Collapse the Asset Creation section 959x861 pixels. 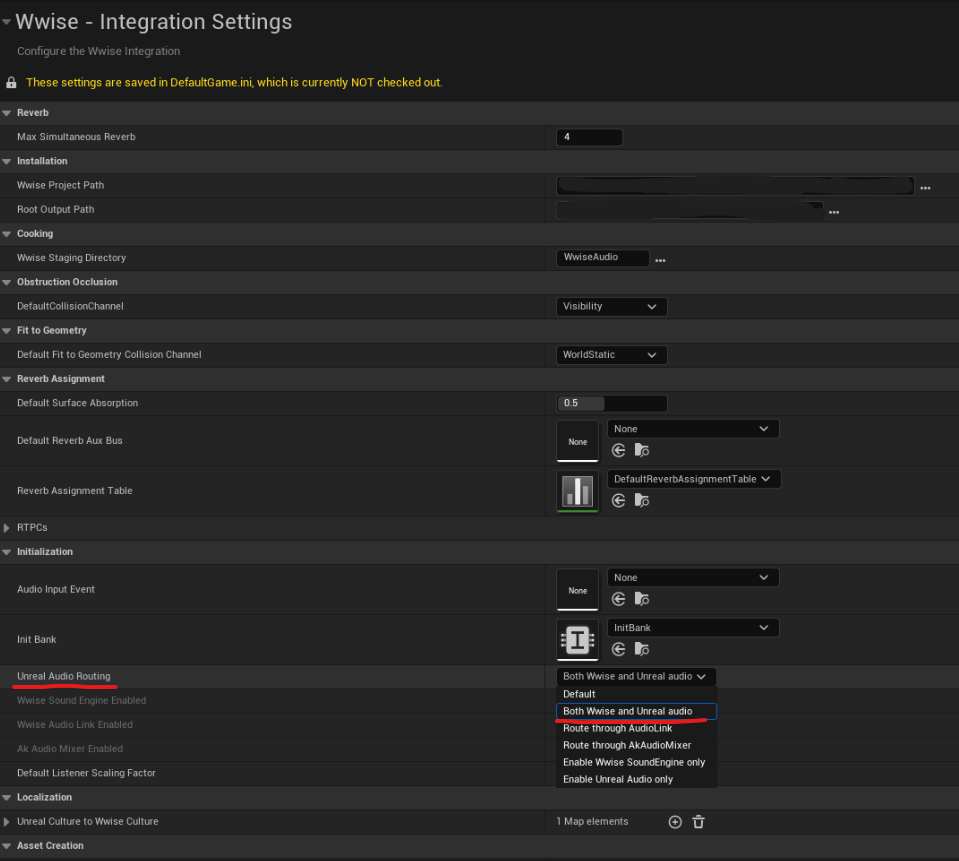coord(7,846)
